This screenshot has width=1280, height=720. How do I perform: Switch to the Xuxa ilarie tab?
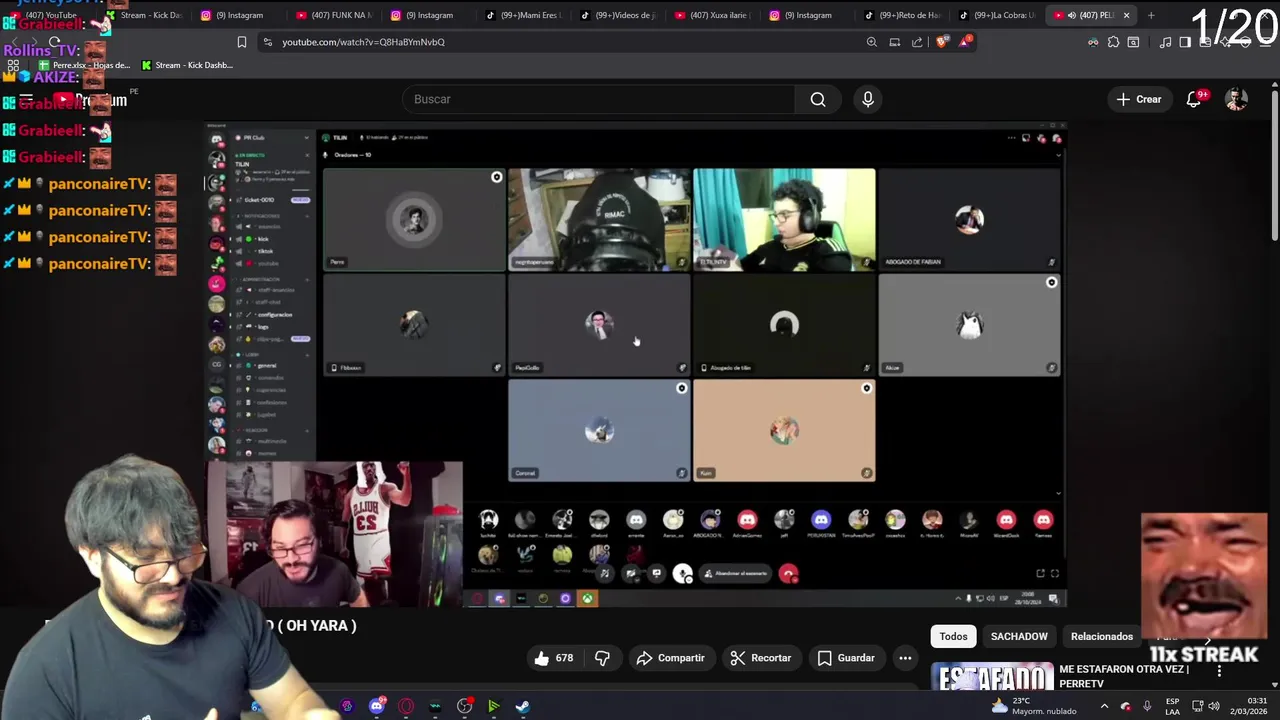pyautogui.click(x=713, y=15)
